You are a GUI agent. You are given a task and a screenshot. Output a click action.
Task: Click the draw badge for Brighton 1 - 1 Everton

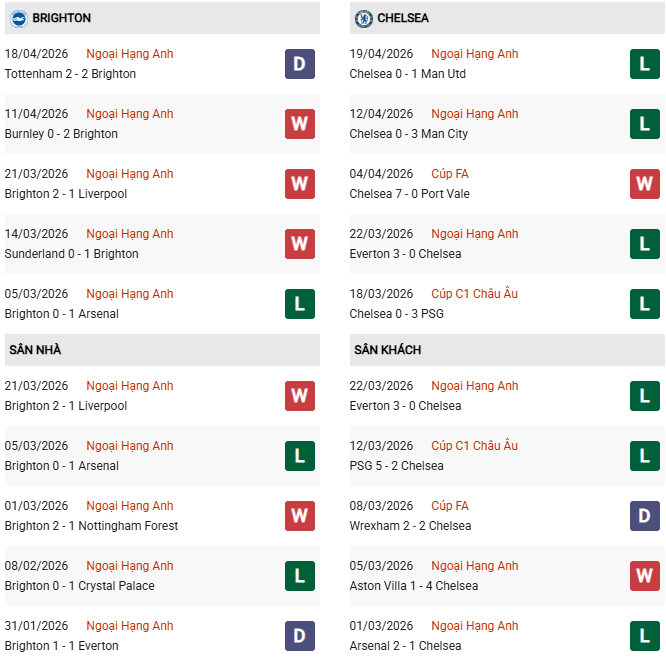point(300,636)
